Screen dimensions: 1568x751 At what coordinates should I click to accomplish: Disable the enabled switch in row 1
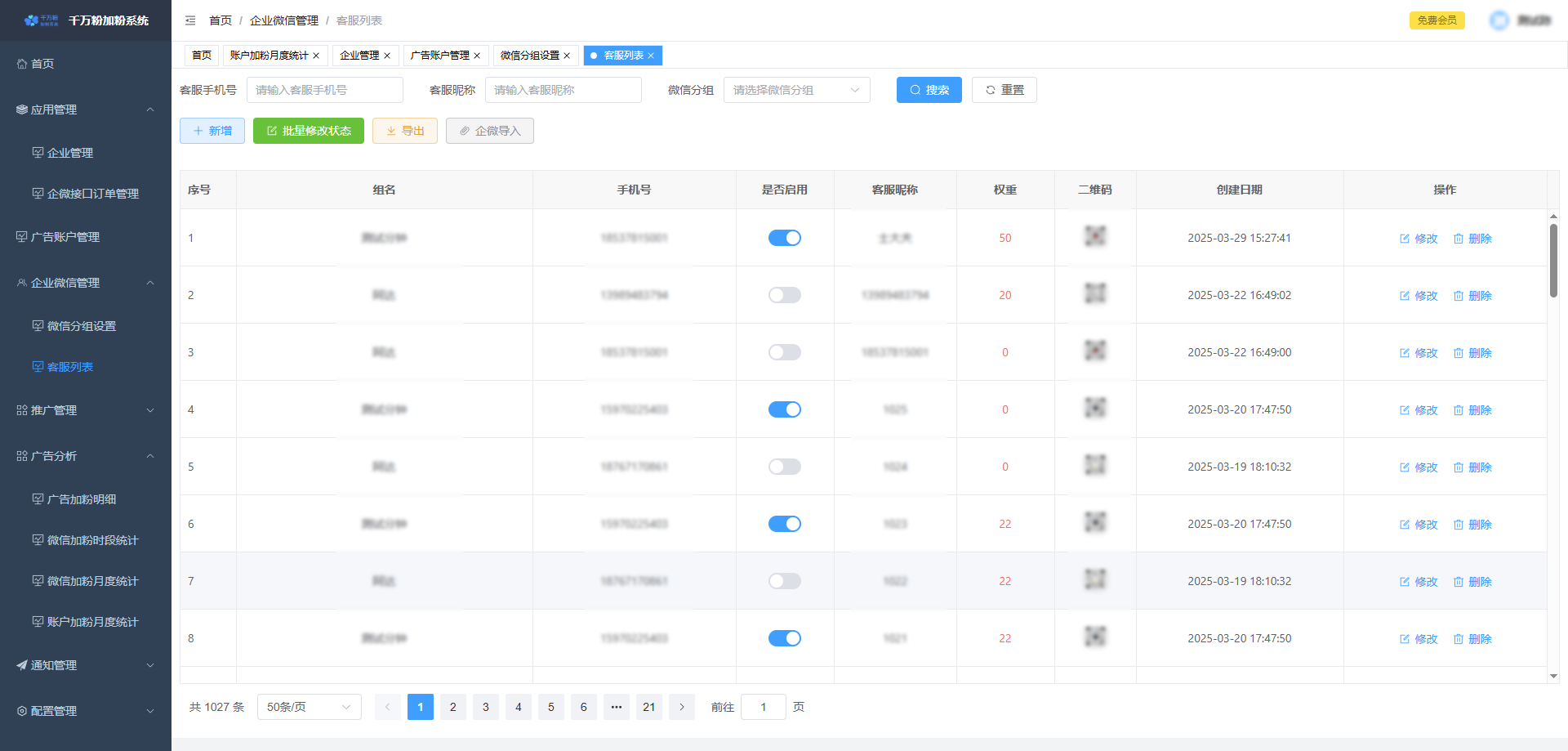(x=784, y=238)
